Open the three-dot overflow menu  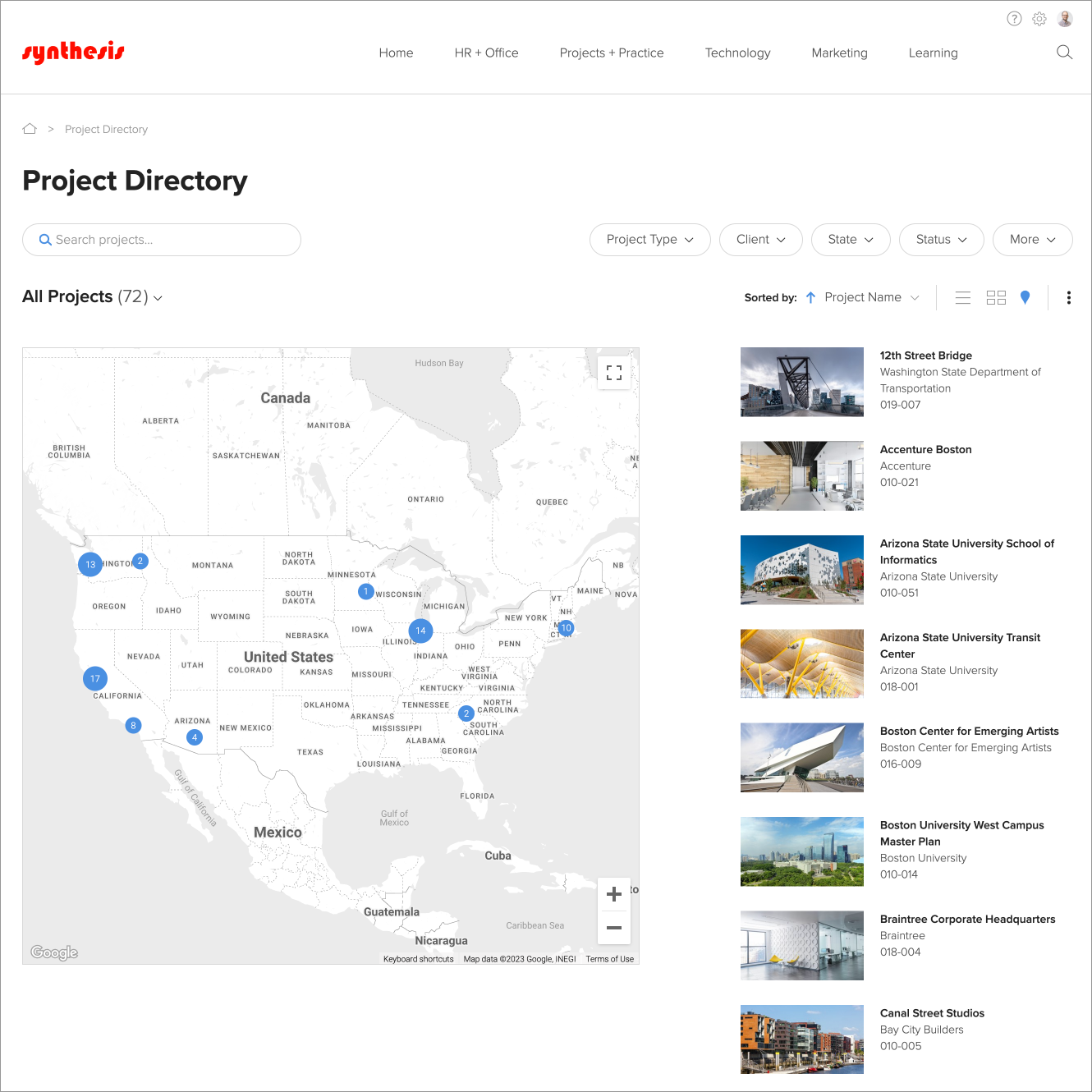(1068, 297)
